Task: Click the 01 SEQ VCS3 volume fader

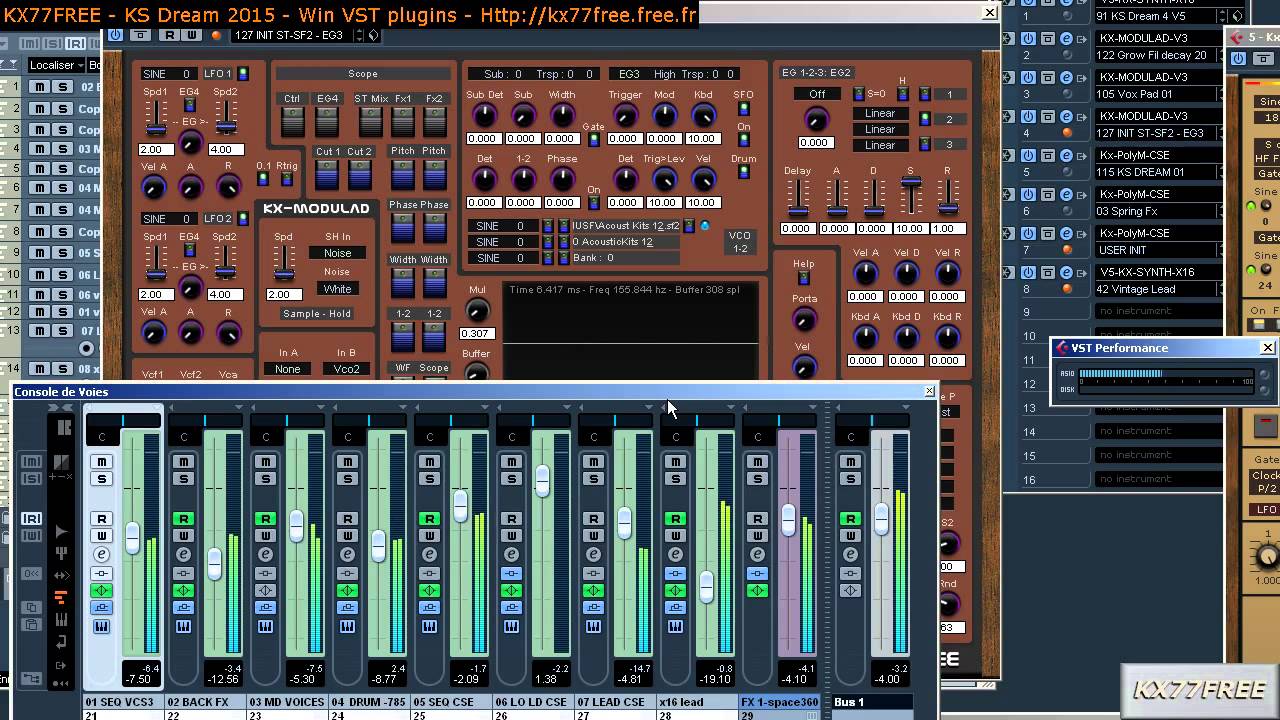Action: pyautogui.click(x=132, y=540)
